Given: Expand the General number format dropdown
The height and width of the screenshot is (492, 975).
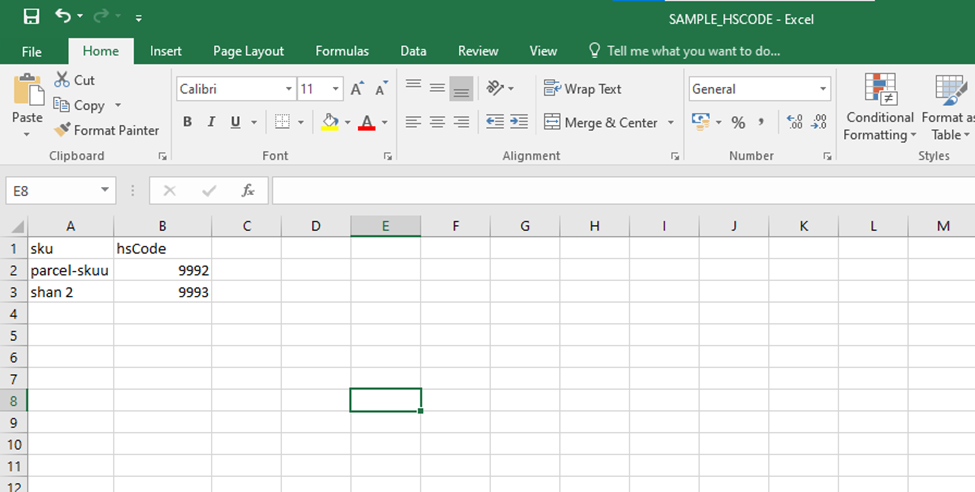Looking at the screenshot, I should point(823,89).
